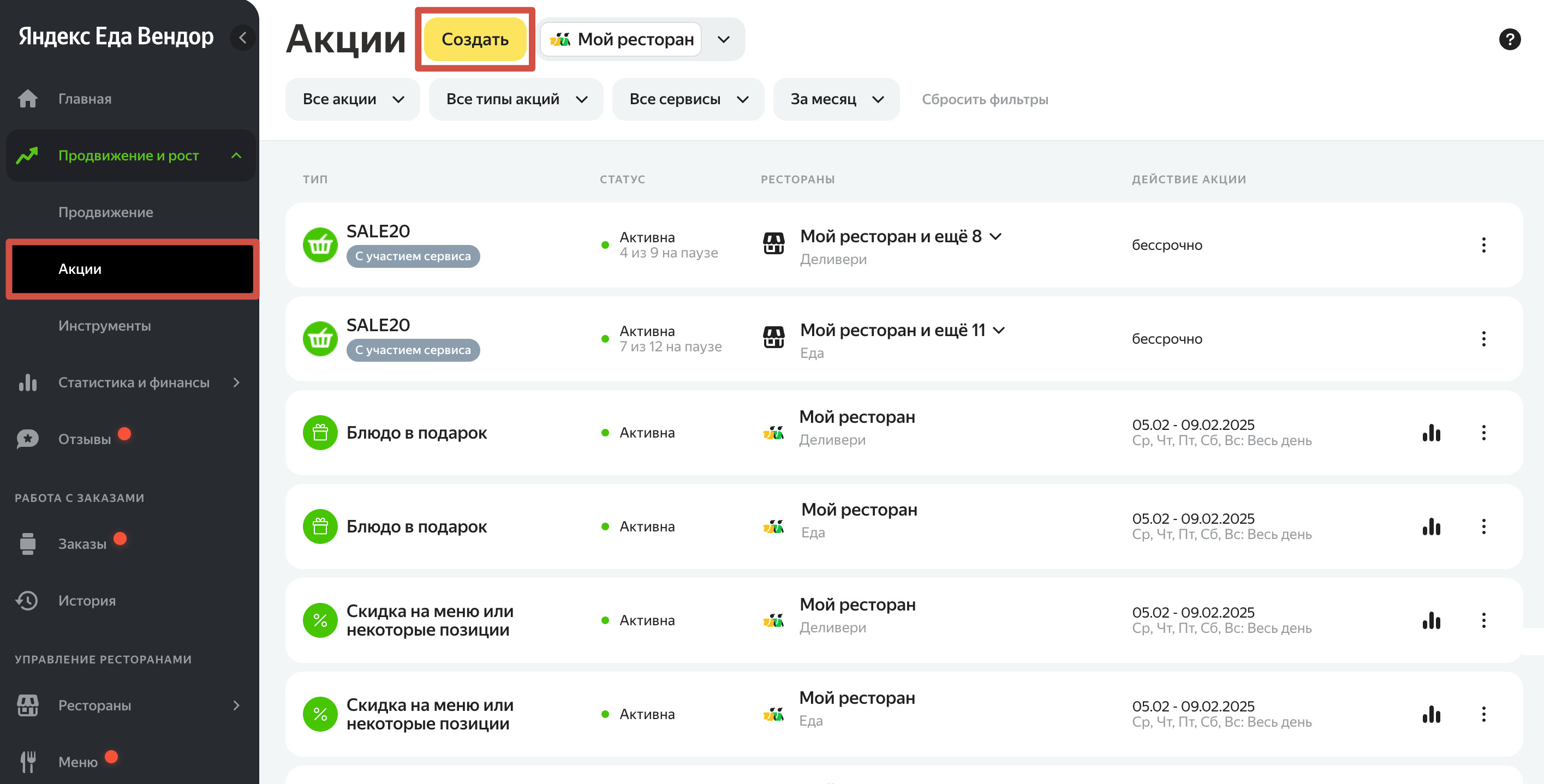Image resolution: width=1544 pixels, height=784 pixels.
Task: Expand Статистика и финансы menu
Action: coord(236,382)
